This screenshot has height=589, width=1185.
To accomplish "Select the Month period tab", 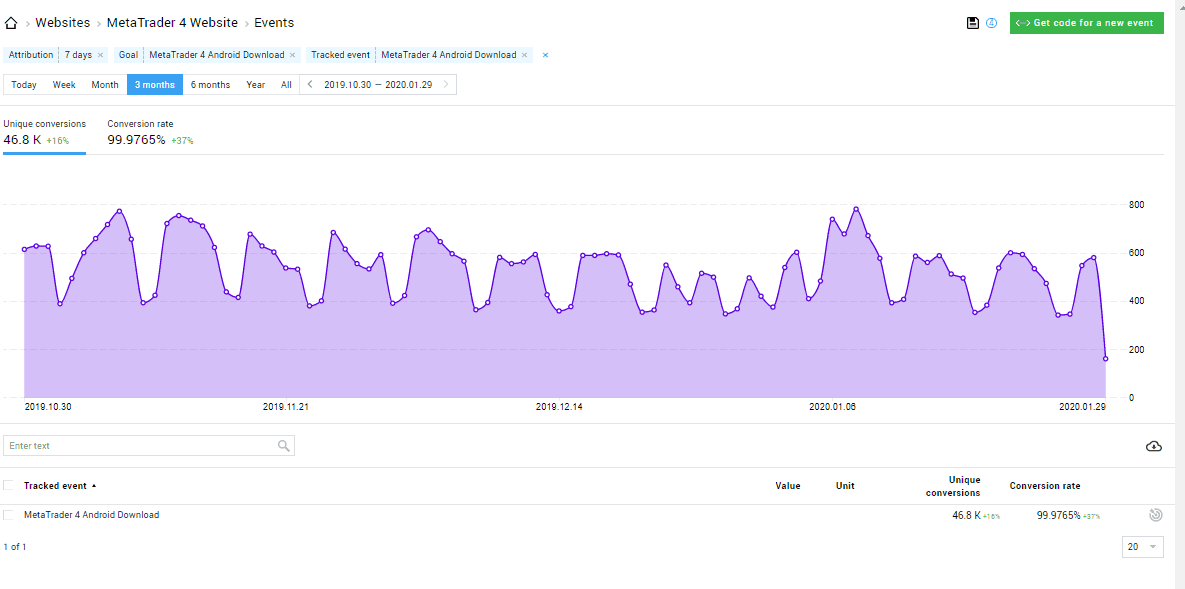I will coord(105,85).
